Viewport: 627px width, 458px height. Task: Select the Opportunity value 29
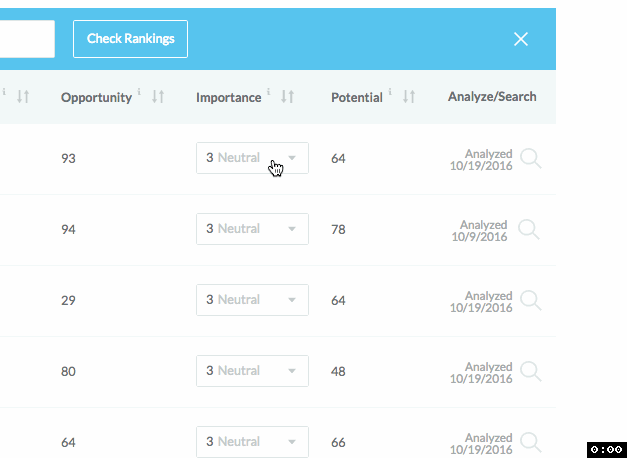(68, 300)
